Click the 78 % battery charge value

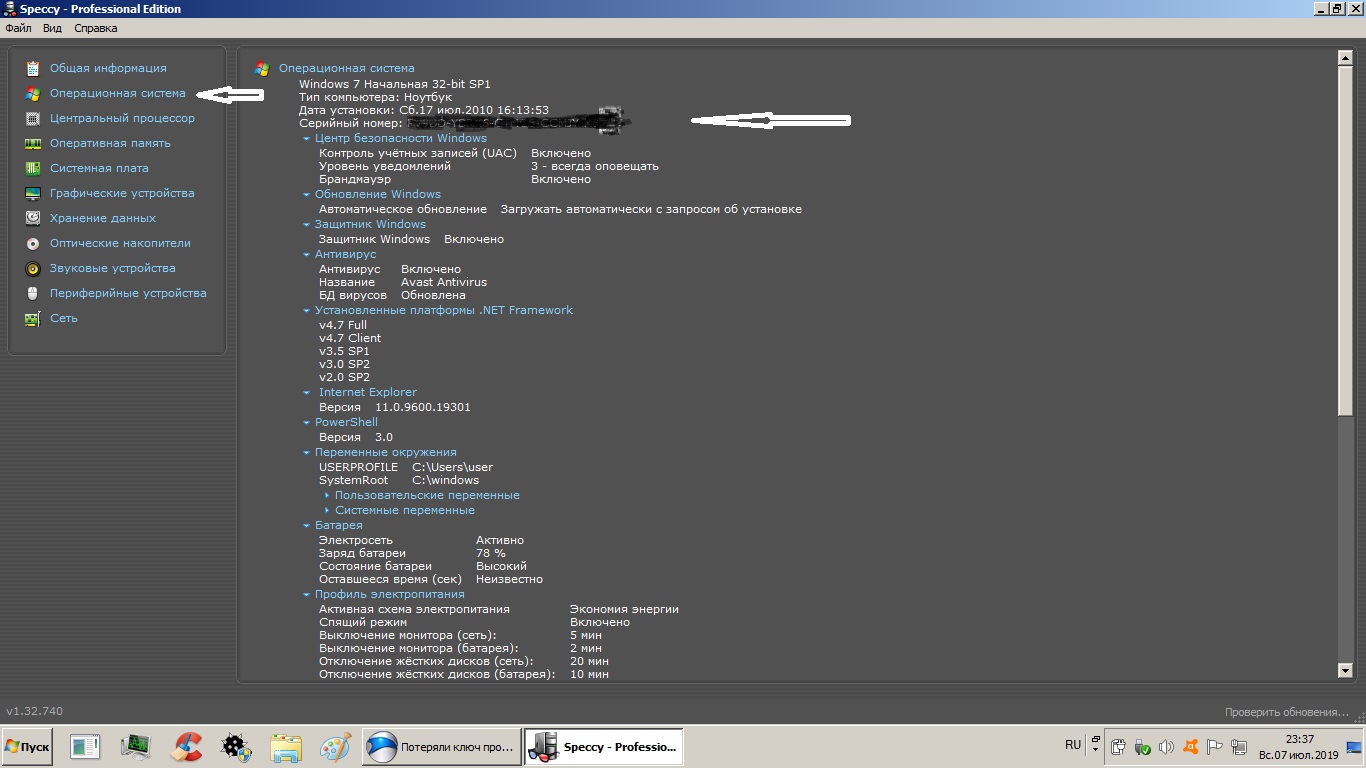491,553
